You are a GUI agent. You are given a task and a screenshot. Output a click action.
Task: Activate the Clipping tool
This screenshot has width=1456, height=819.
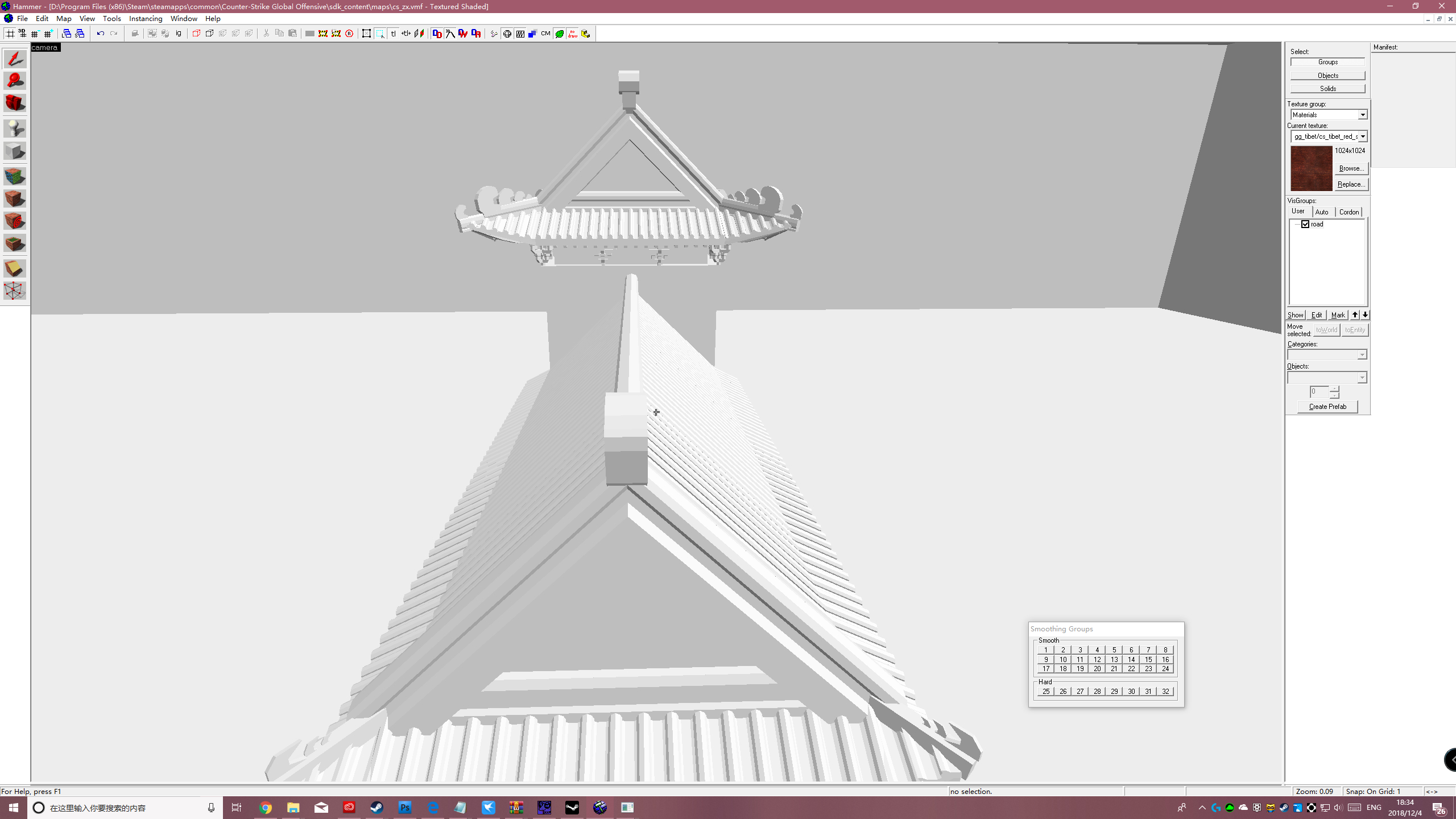click(15, 268)
